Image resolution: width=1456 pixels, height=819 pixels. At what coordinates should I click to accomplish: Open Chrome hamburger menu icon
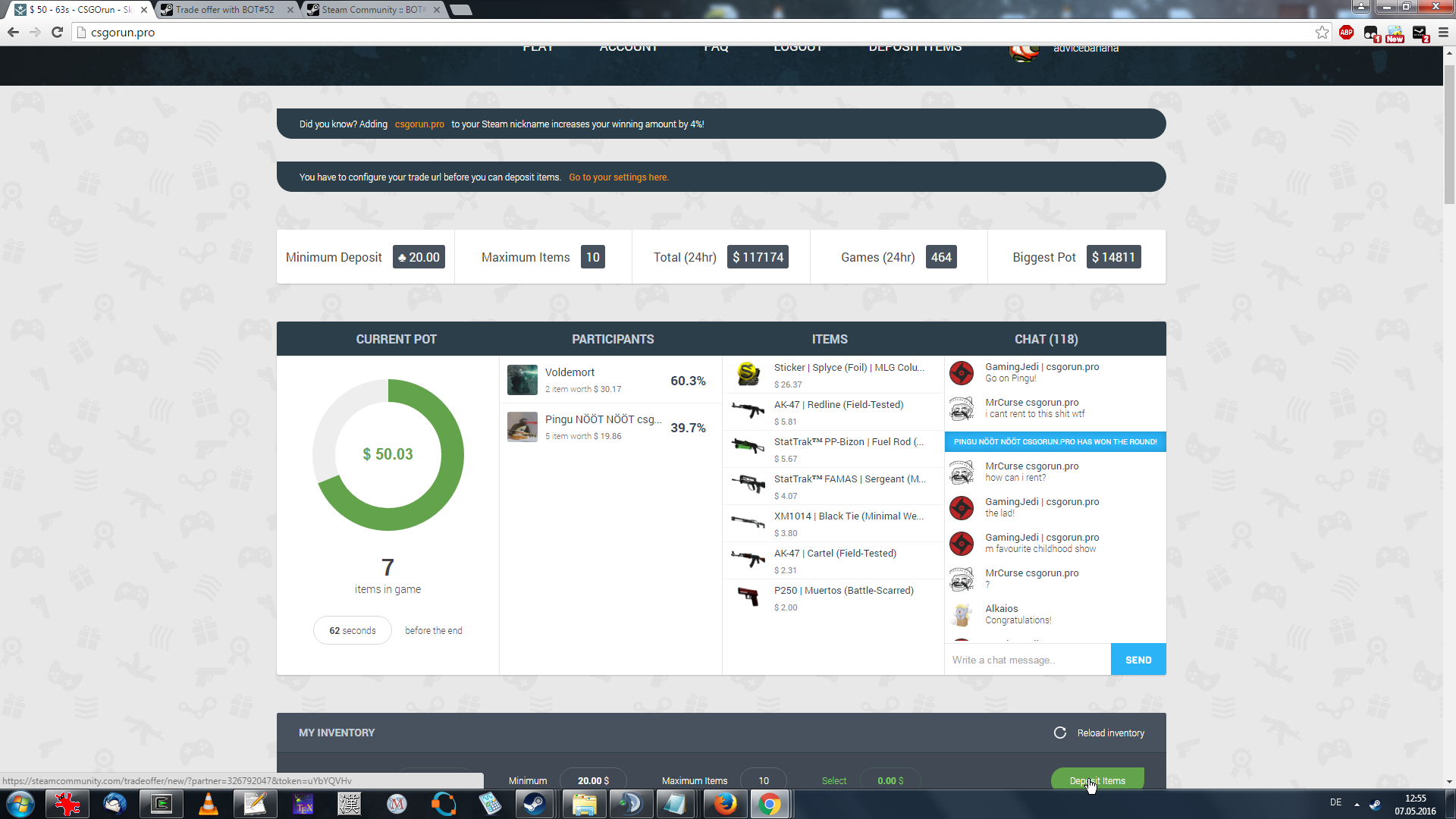click(x=1443, y=32)
